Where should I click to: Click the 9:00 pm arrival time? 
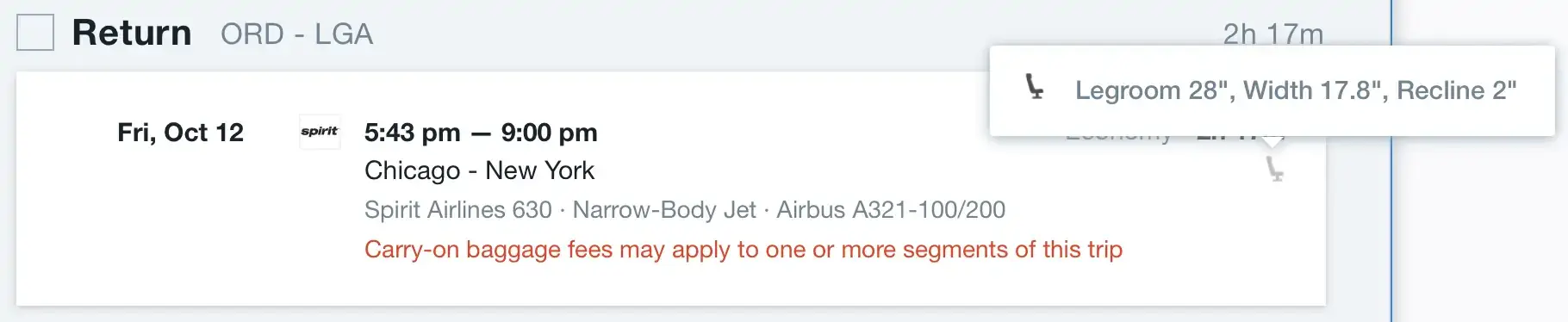pyautogui.click(x=549, y=133)
